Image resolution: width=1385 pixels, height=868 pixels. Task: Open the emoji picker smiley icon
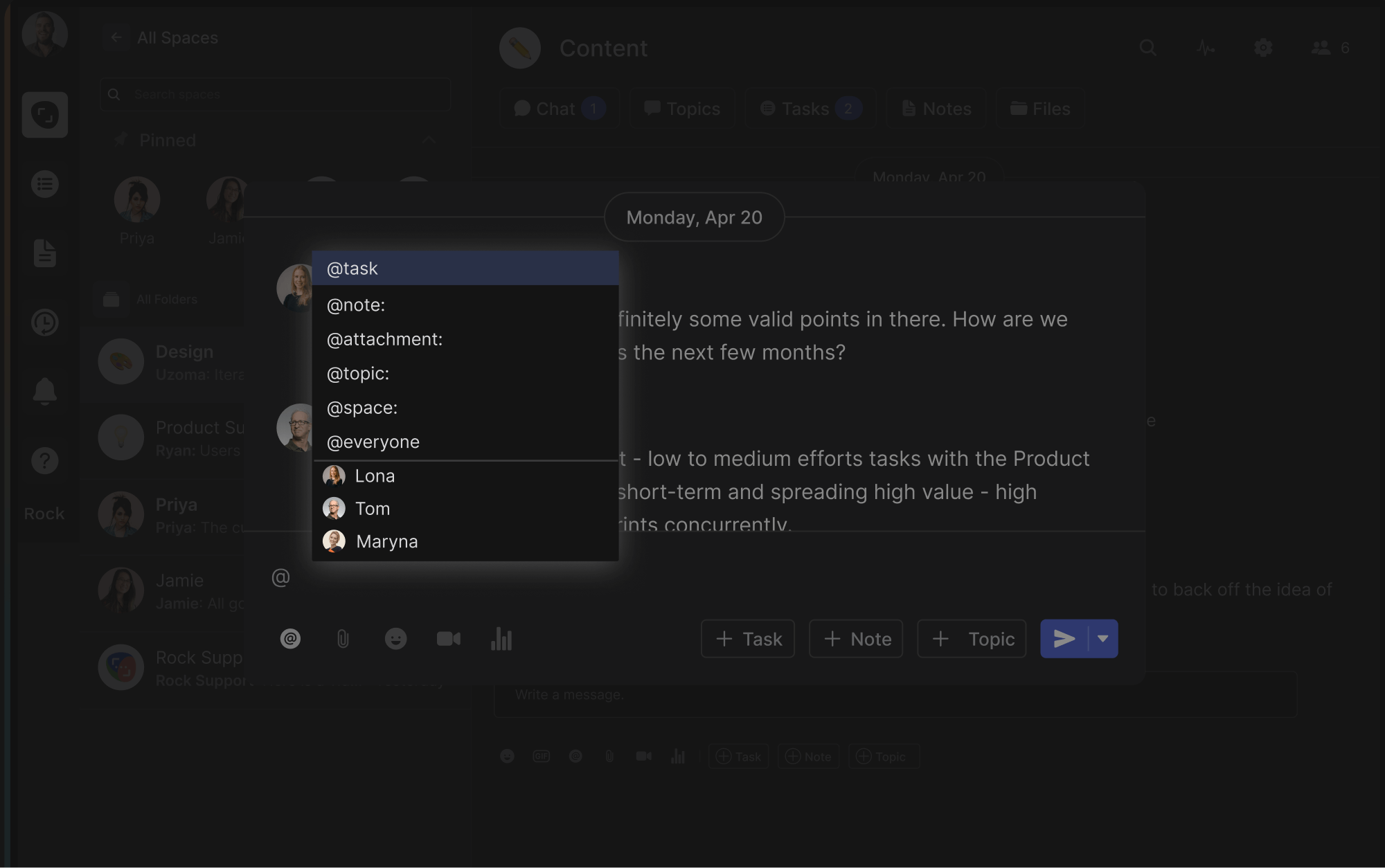pyautogui.click(x=395, y=638)
